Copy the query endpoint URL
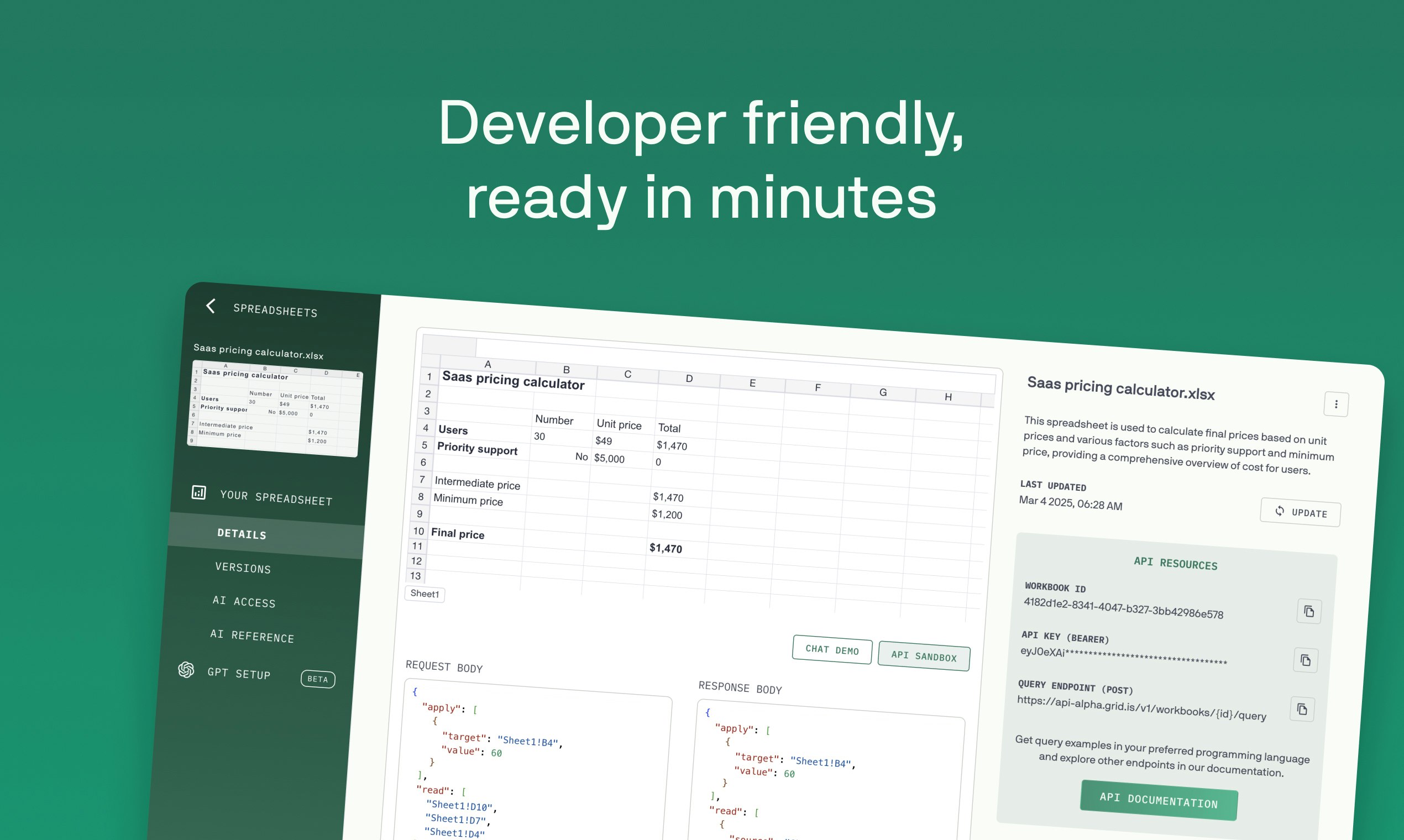This screenshot has width=1404, height=840. 1302,709
